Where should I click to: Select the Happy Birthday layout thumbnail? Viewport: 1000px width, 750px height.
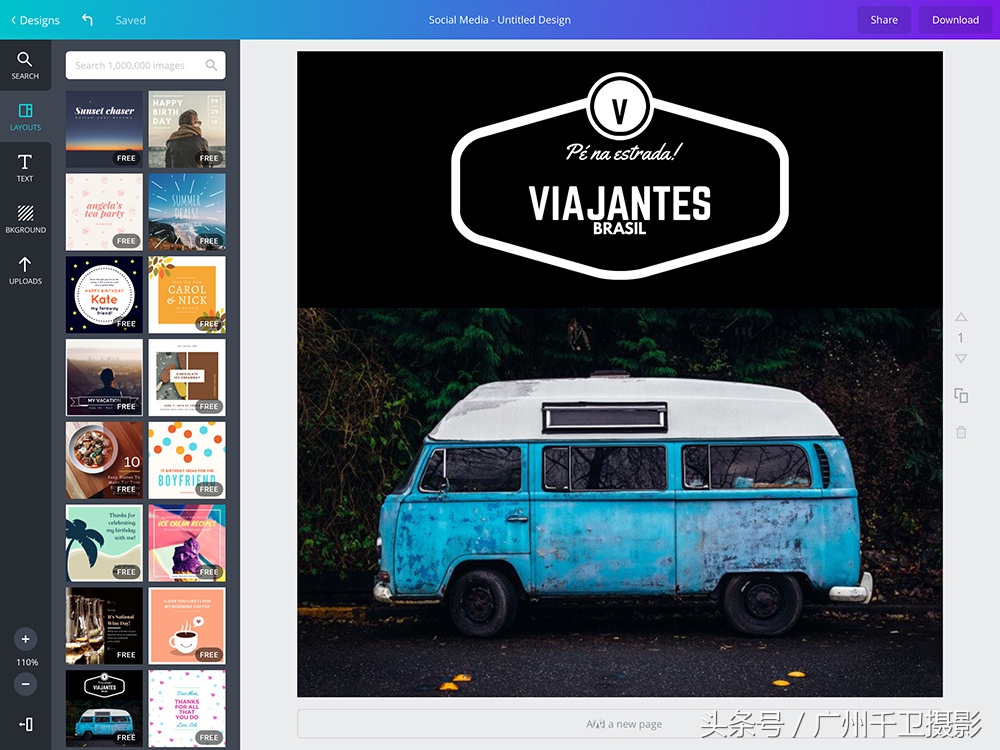[x=187, y=129]
